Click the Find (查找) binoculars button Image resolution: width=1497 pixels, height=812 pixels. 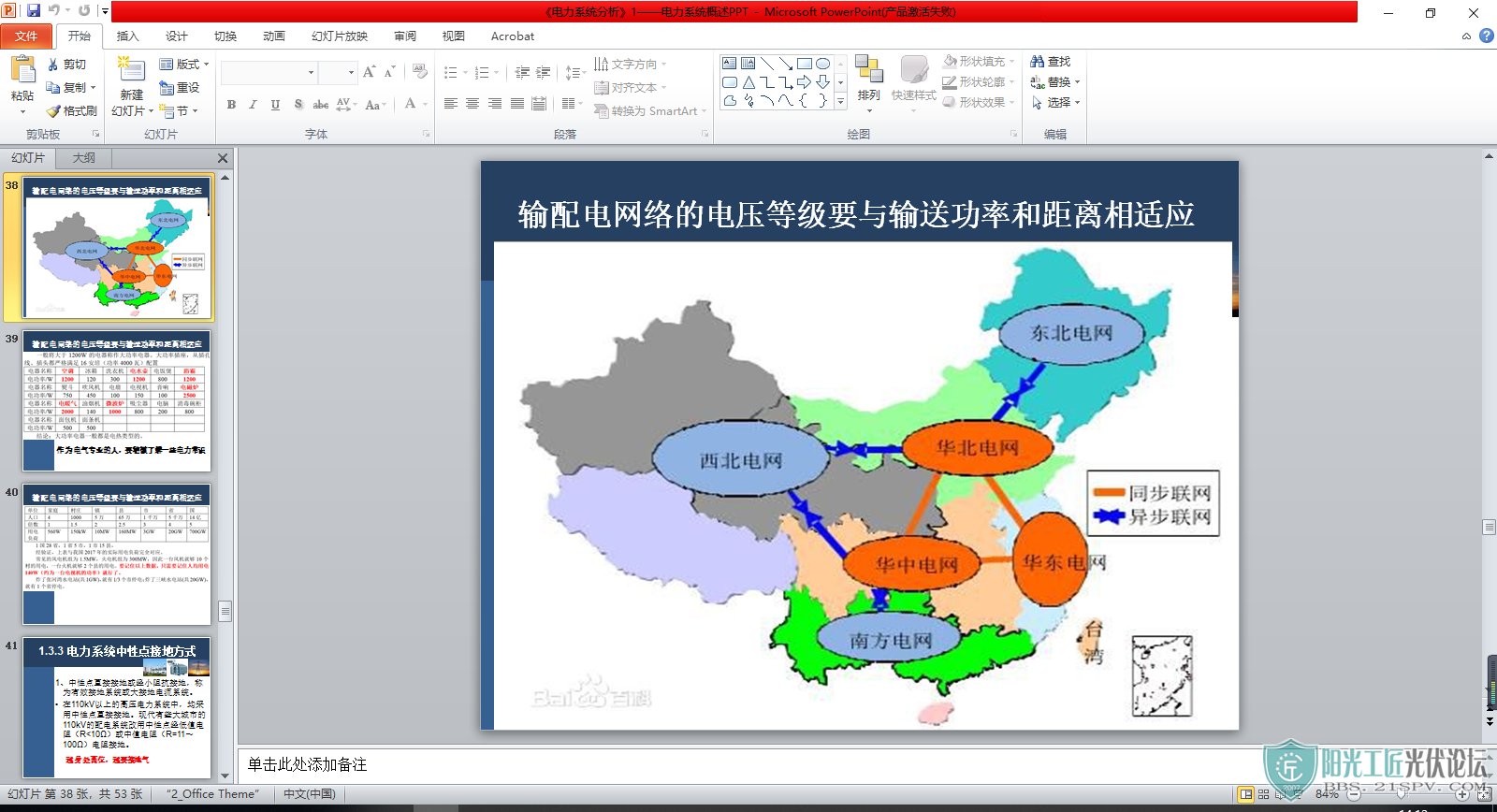pyautogui.click(x=1051, y=62)
